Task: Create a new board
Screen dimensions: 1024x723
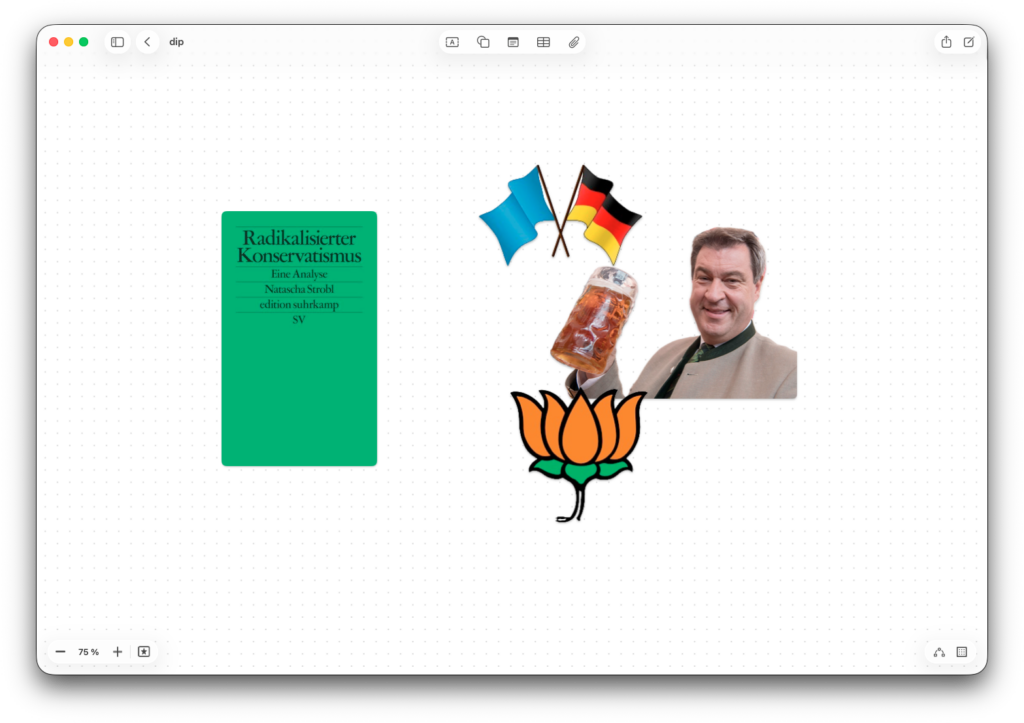Action: pos(969,42)
